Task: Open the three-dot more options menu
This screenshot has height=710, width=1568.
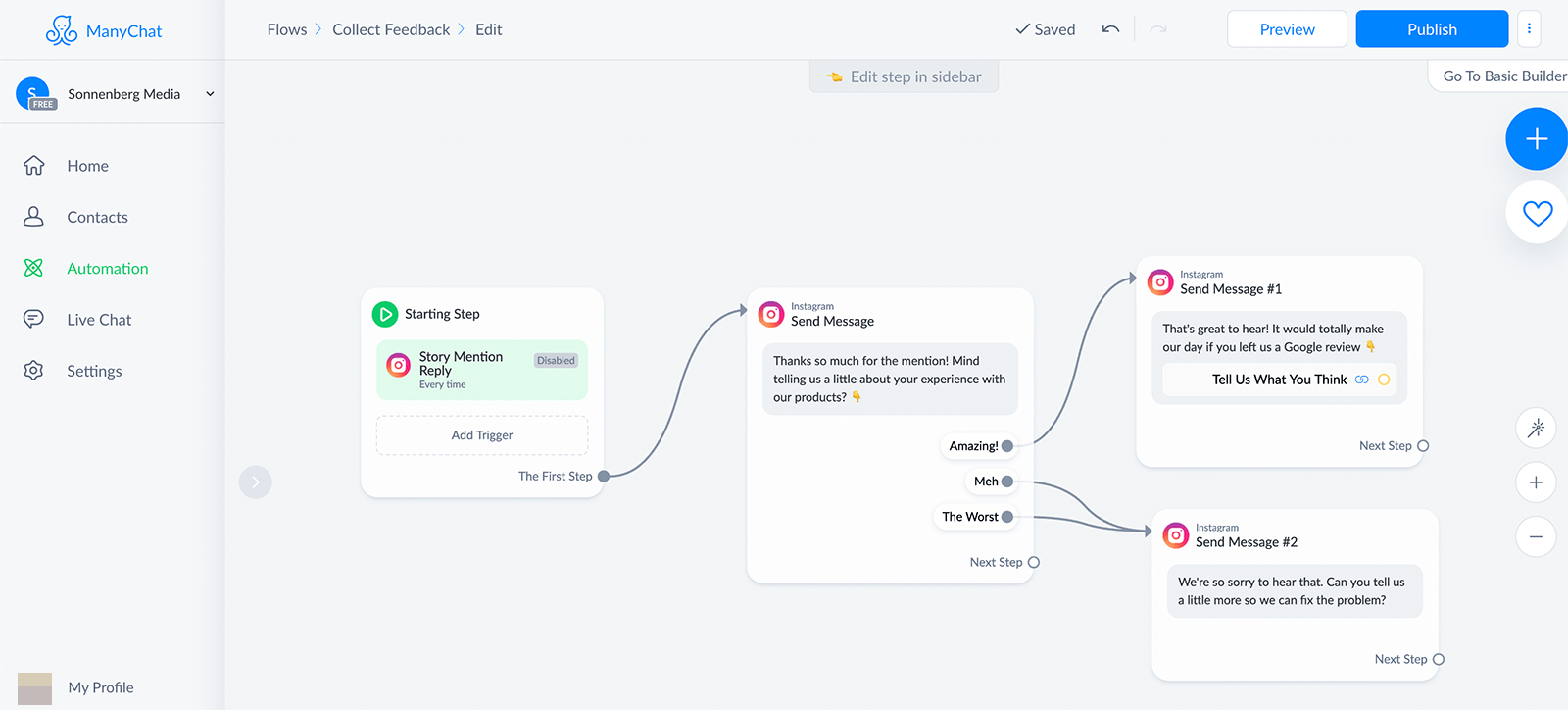Action: pos(1529,29)
